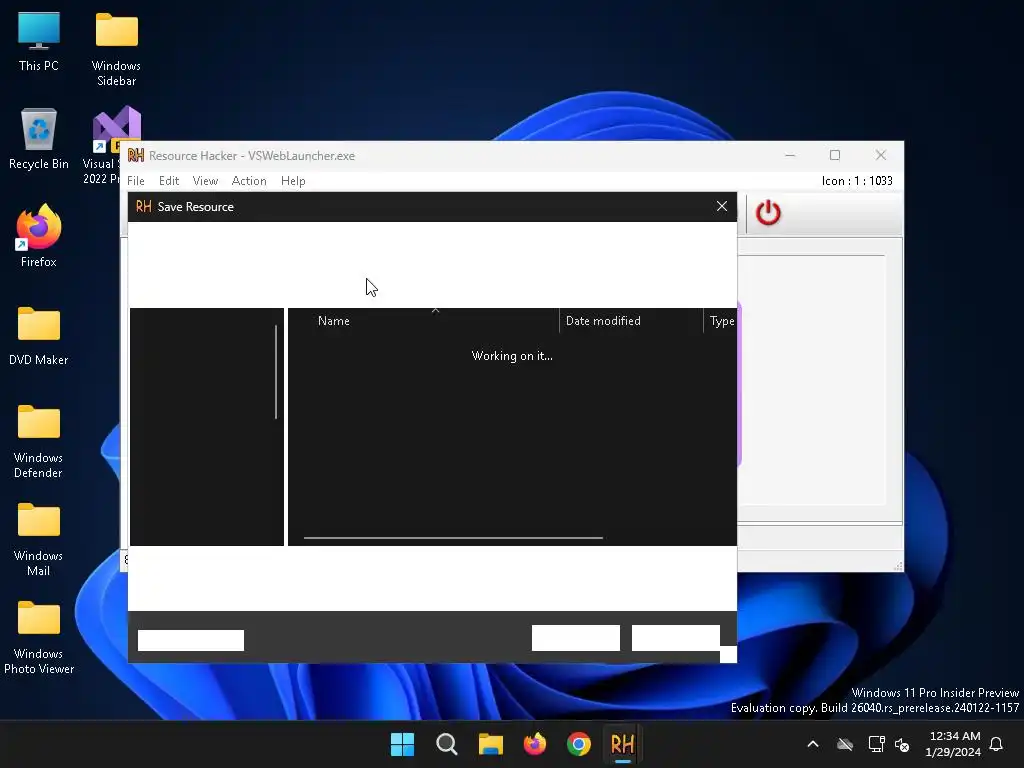Open the Windows Defender folder icon
This screenshot has height=768, width=1024.
click(39, 441)
